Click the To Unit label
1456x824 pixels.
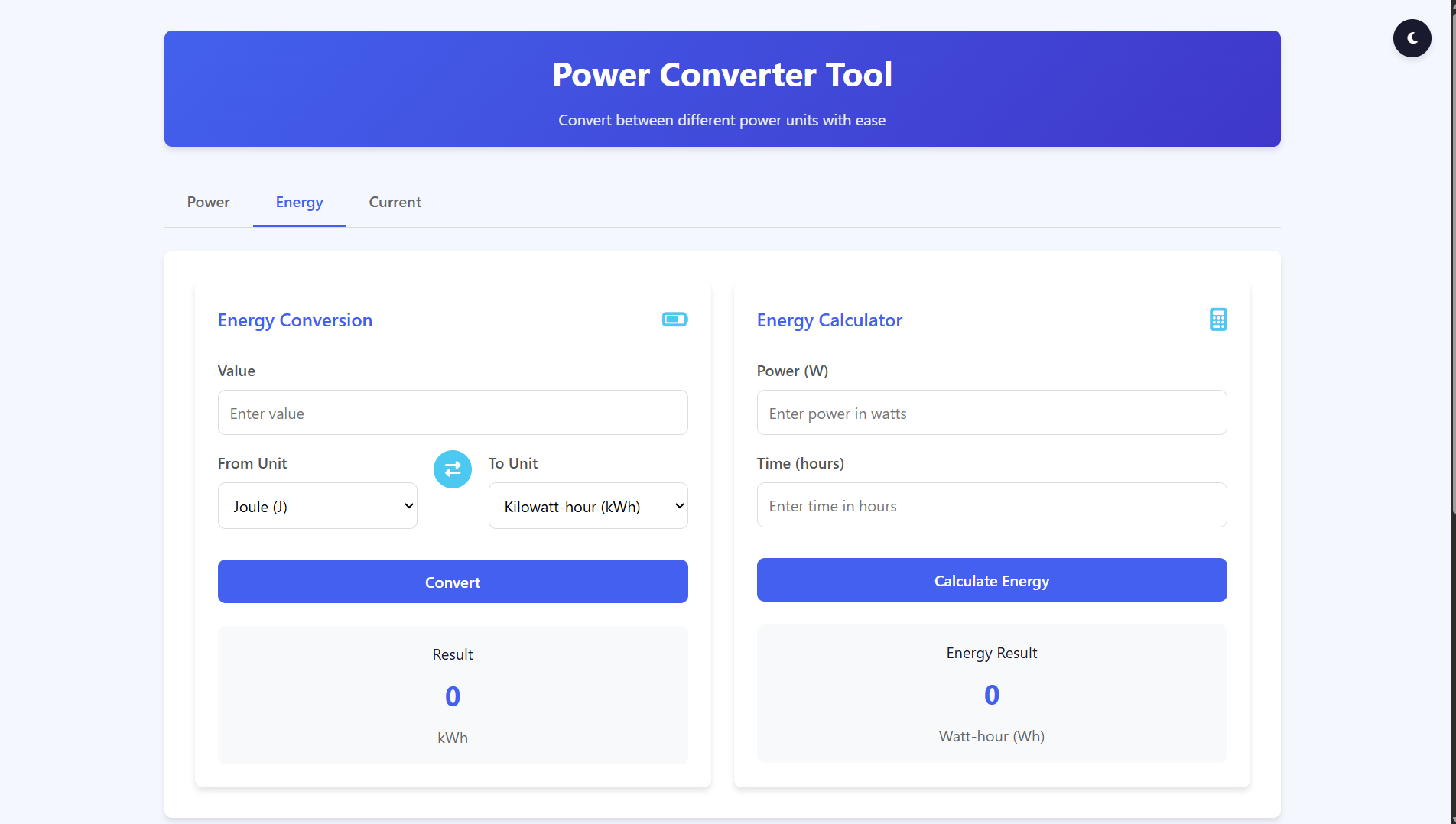[x=513, y=463]
